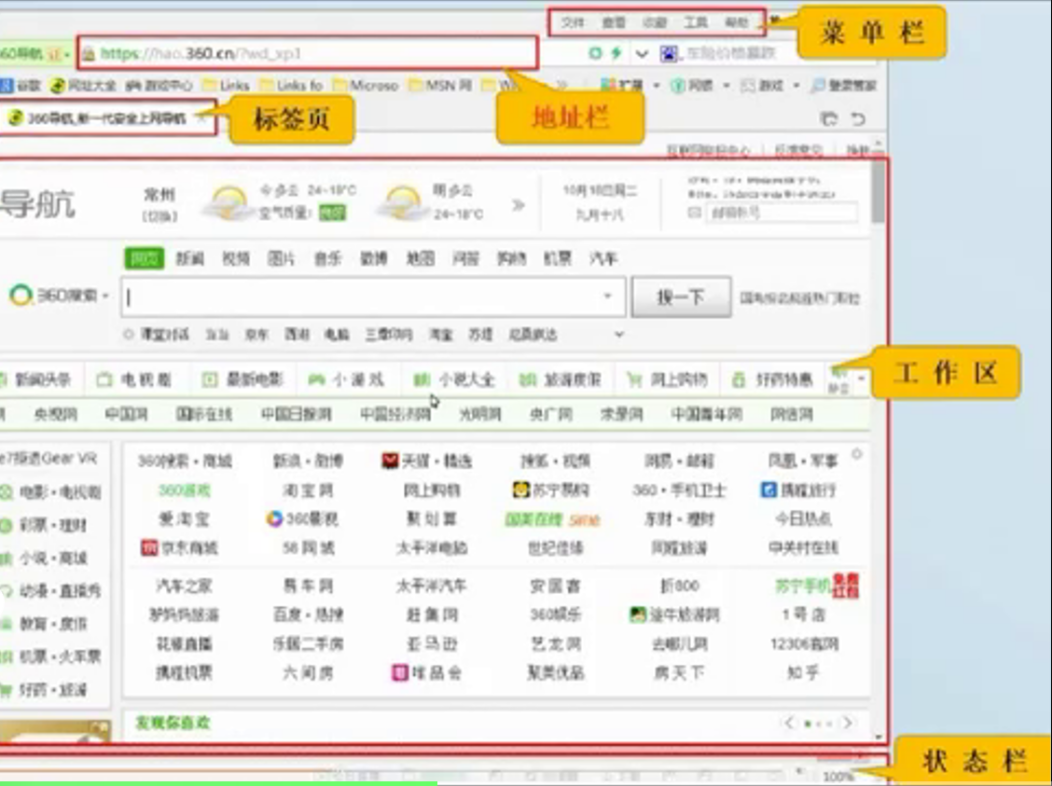The width and height of the screenshot is (1052, 786).
Task: Show more weather forecast double-arrow
Action: click(518, 205)
